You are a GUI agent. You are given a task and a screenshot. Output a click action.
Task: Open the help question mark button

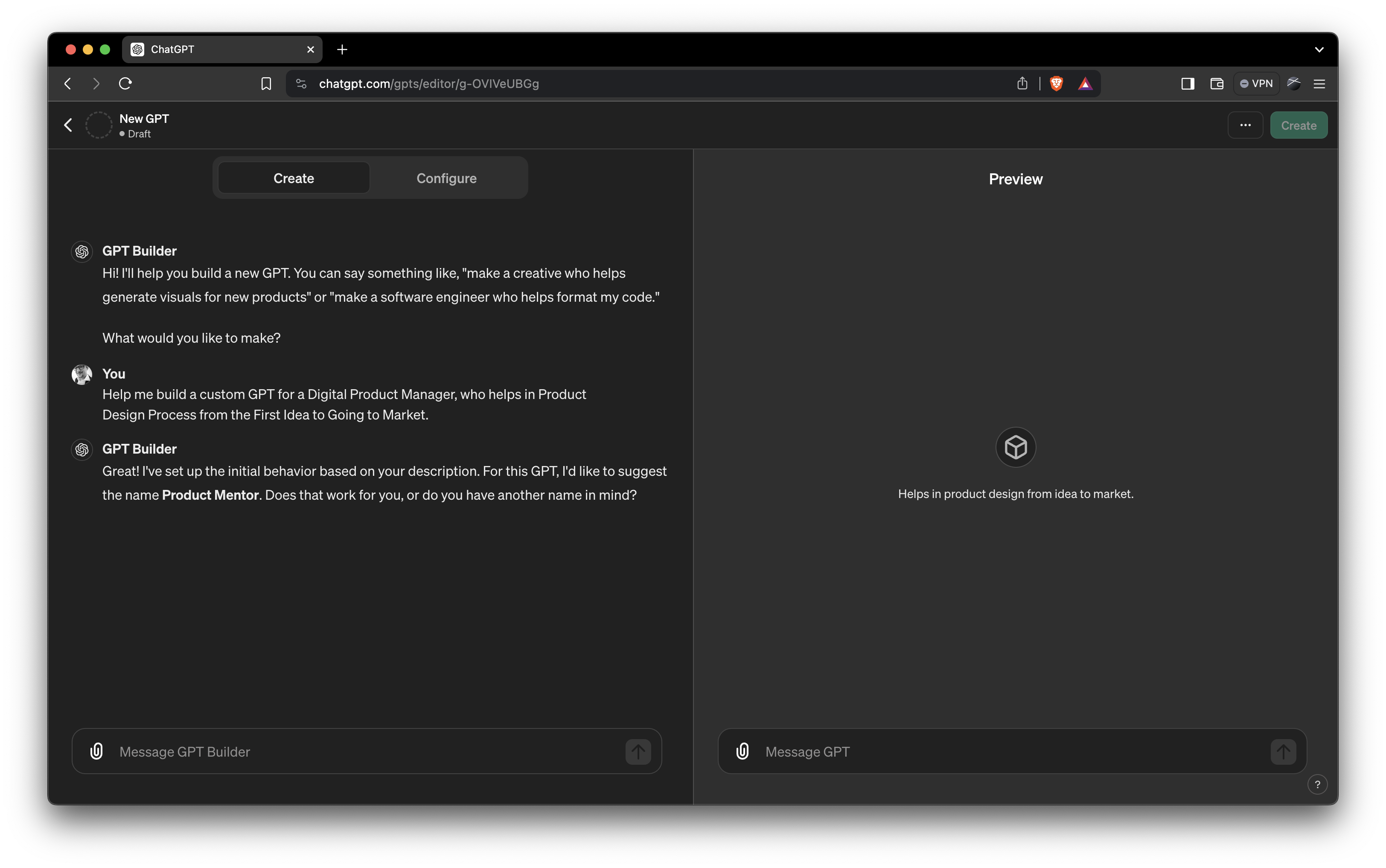[x=1317, y=785]
